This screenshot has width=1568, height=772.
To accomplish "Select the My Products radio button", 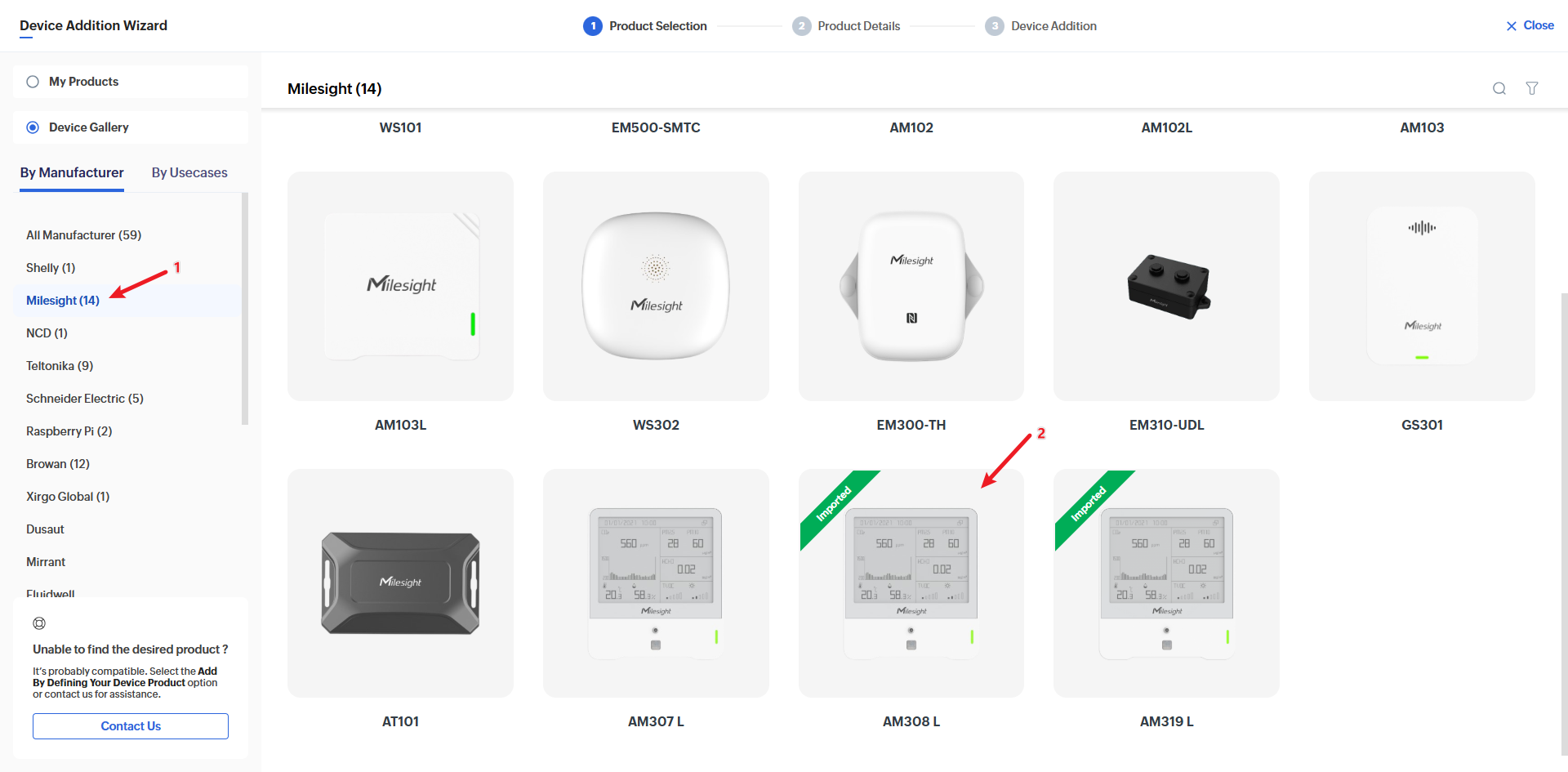I will (x=33, y=82).
